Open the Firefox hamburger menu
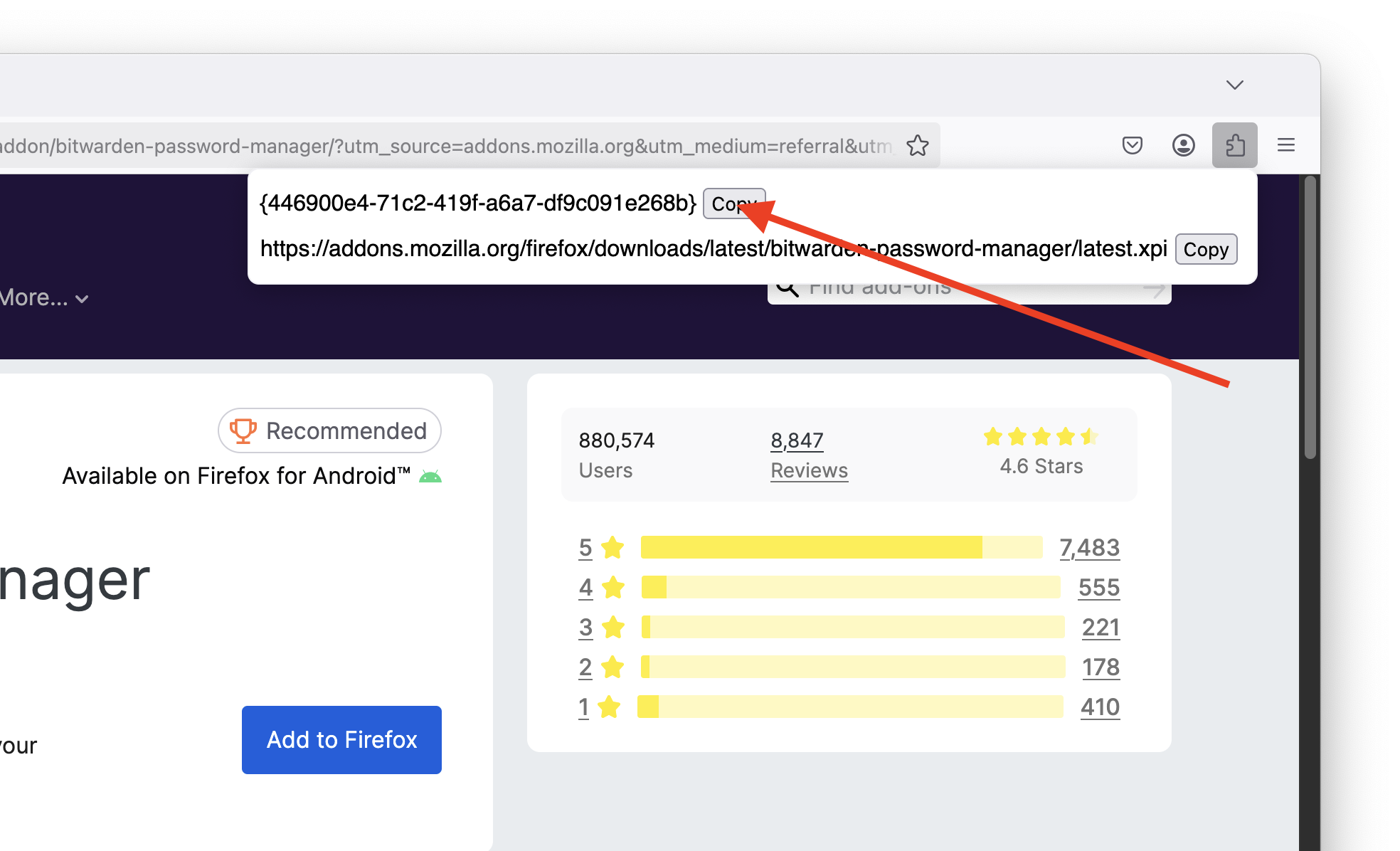1400x851 pixels. point(1286,145)
